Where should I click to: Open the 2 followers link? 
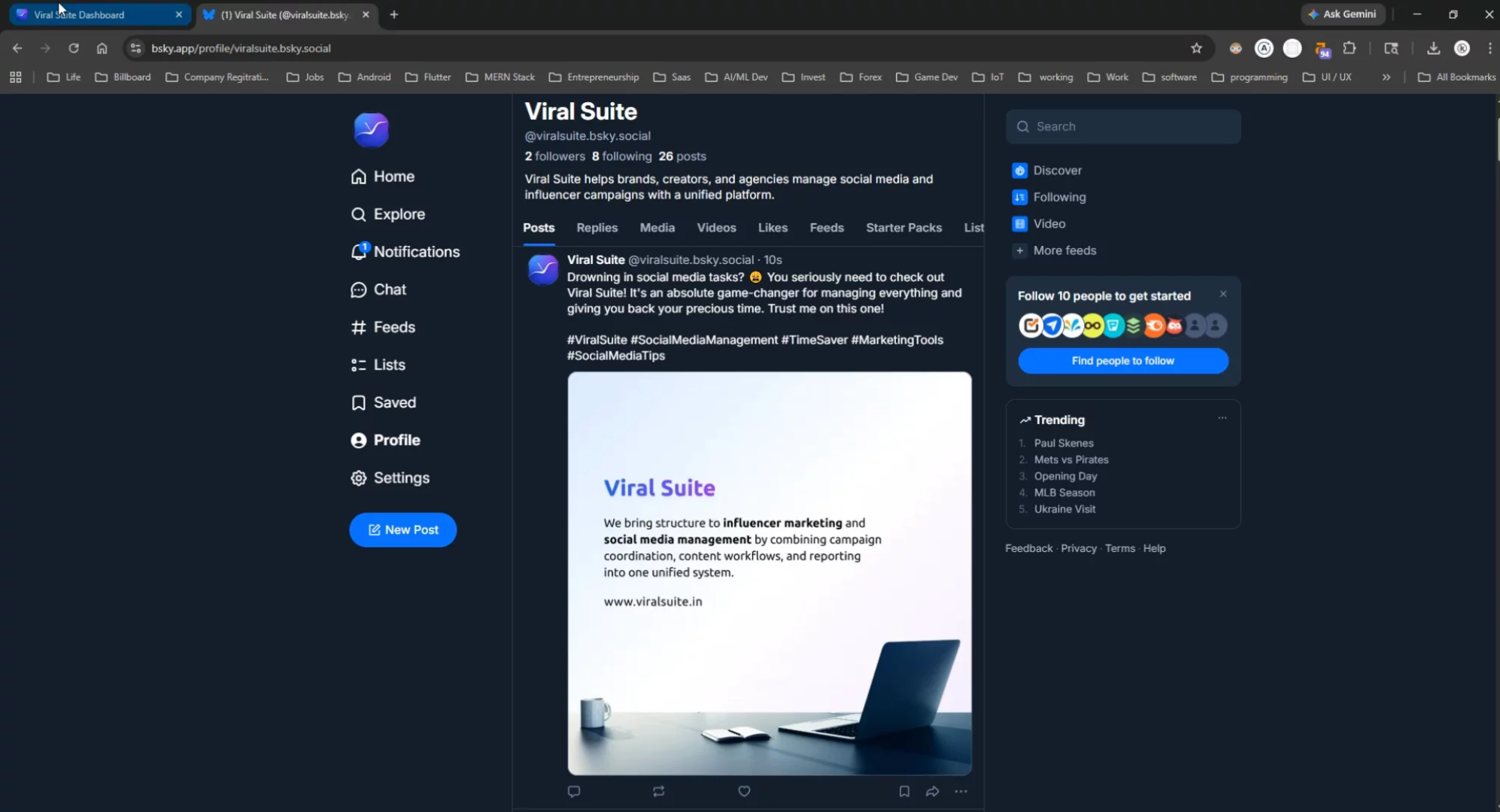555,156
